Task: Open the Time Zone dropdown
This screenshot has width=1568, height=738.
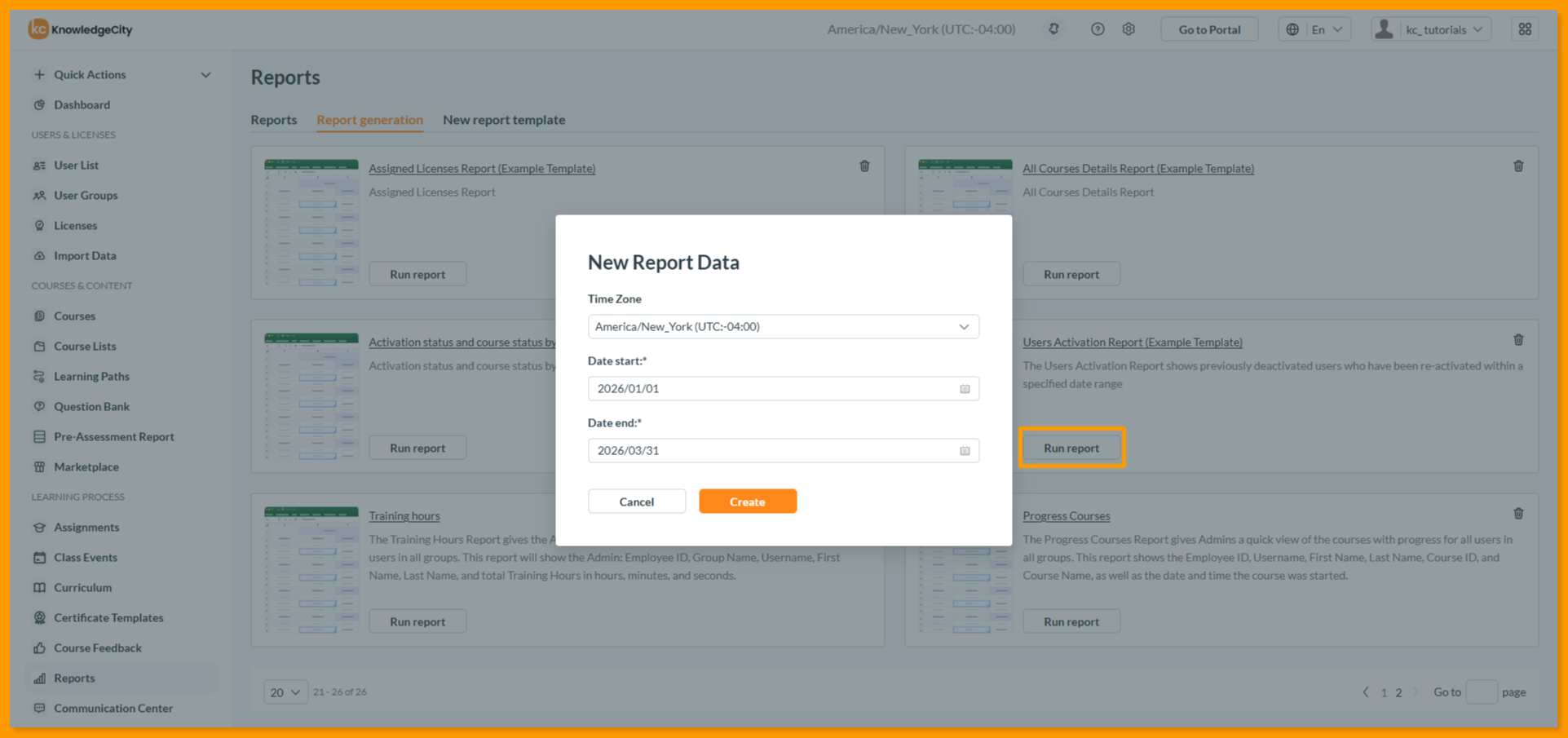Action: tap(783, 327)
